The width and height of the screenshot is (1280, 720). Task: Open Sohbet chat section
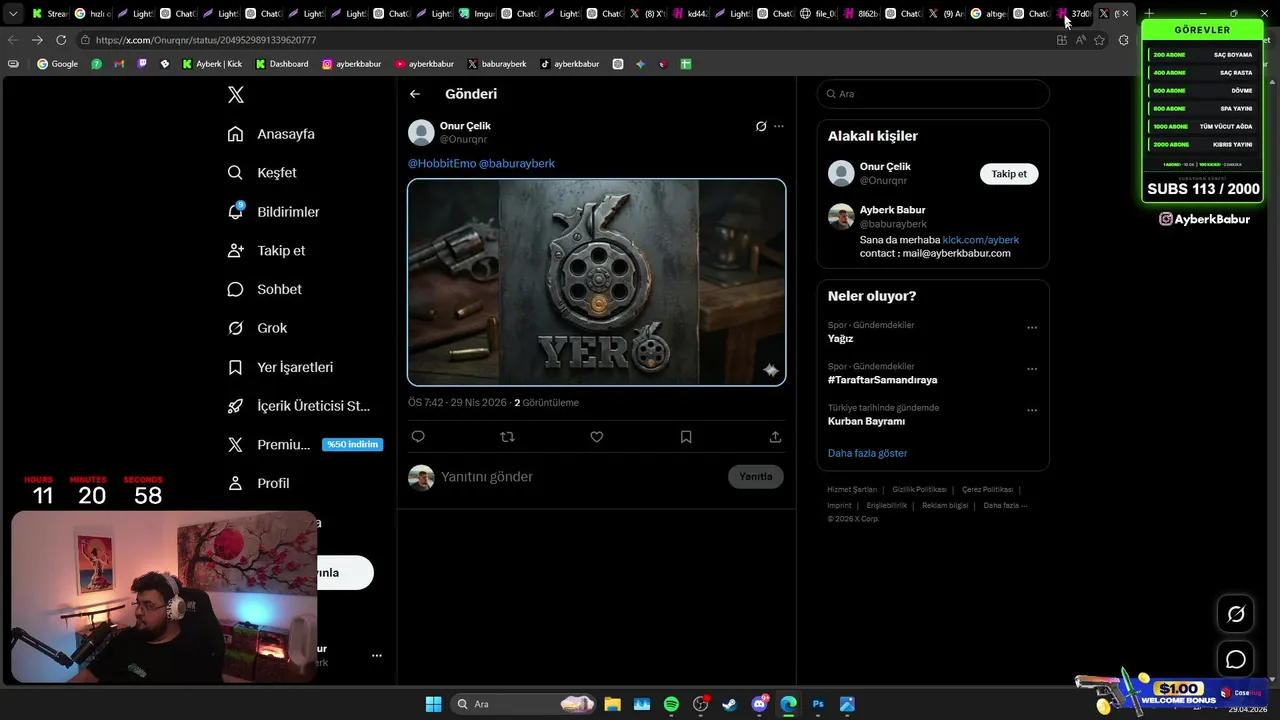264,289
